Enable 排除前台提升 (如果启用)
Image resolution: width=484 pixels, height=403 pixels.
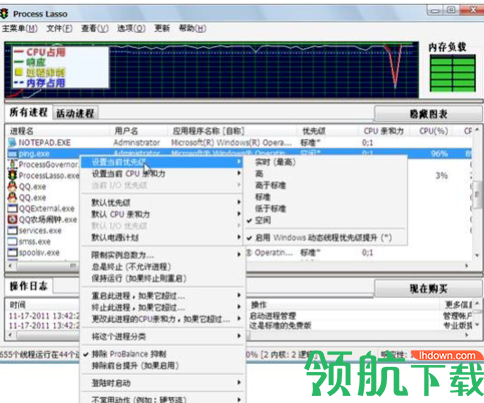tap(135, 366)
